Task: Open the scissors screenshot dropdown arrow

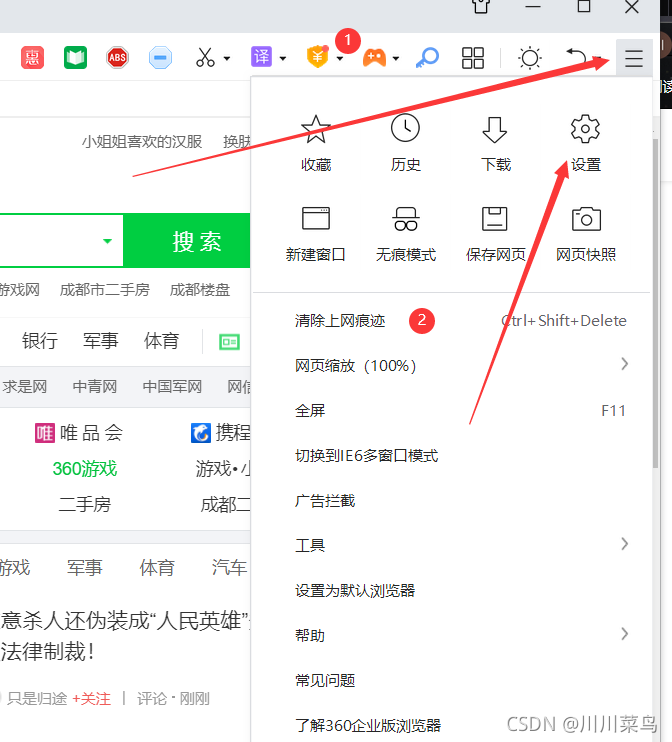Action: (x=227, y=59)
